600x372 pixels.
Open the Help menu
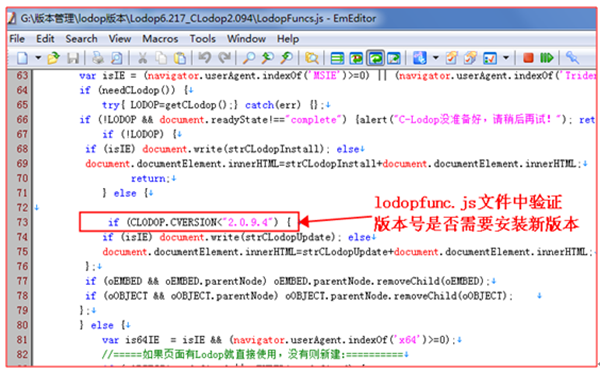tap(288, 39)
